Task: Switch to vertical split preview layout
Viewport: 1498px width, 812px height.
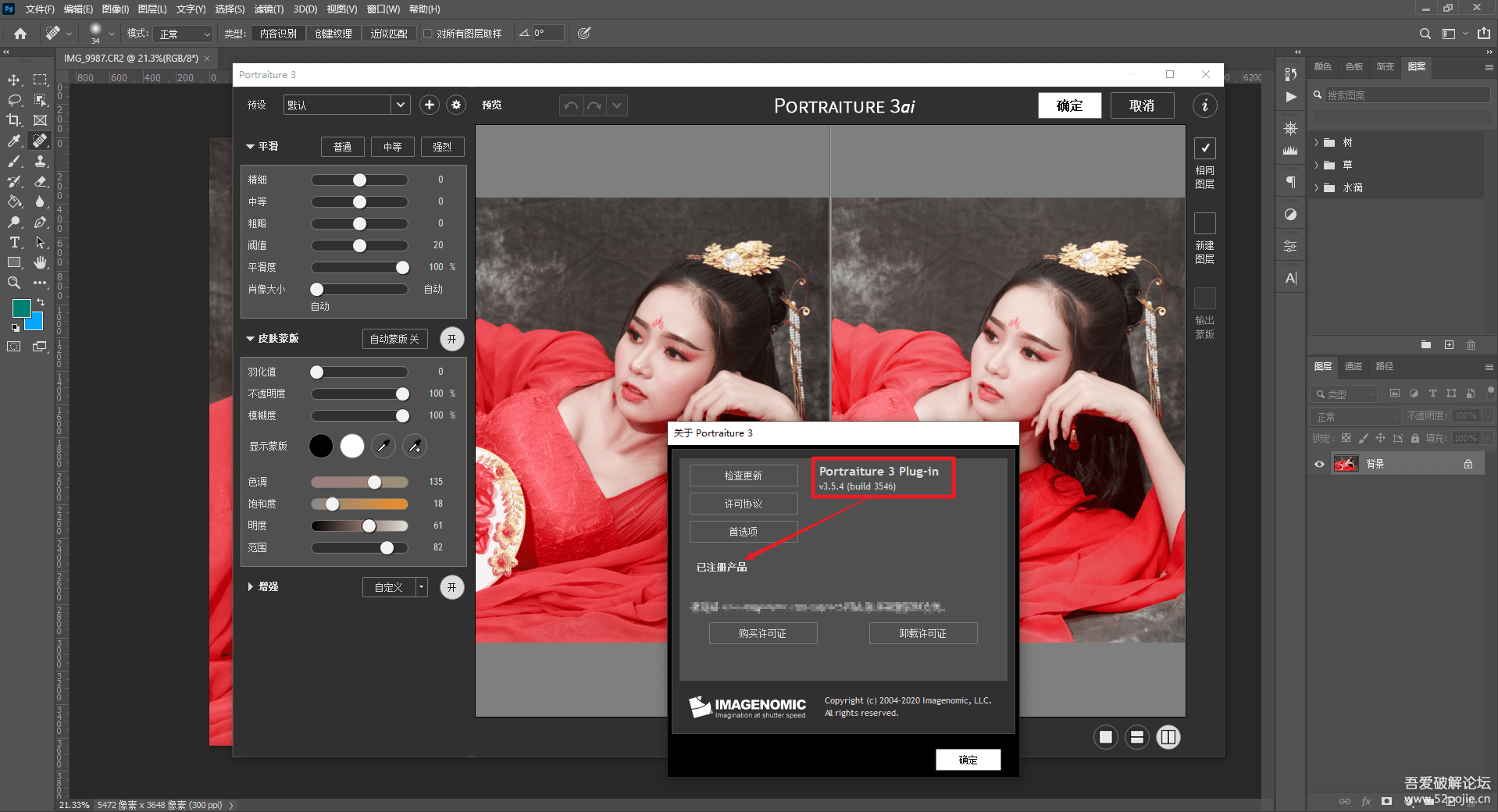Action: pos(1168,737)
